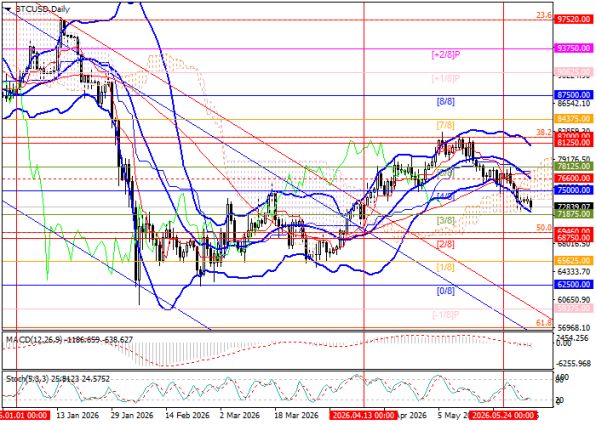Select the 78125.00 green price label

pos(574,167)
